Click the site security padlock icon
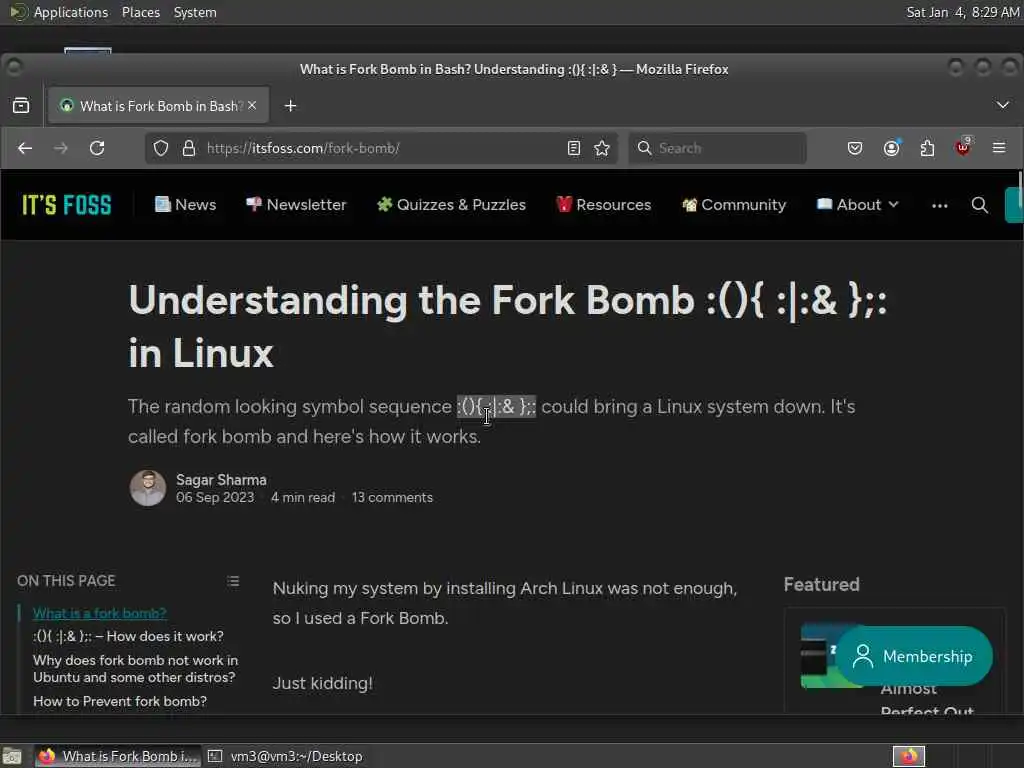Image resolution: width=1024 pixels, height=768 pixels. tap(189, 148)
